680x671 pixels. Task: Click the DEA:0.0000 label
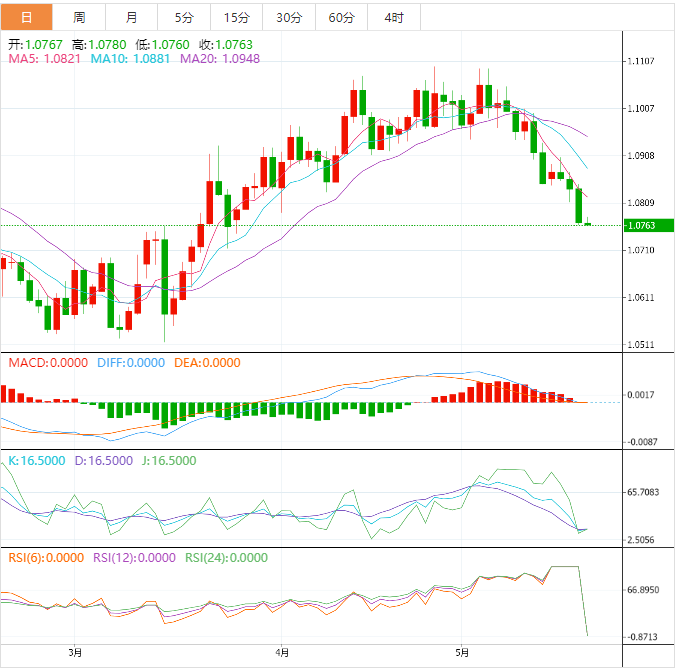click(x=207, y=363)
